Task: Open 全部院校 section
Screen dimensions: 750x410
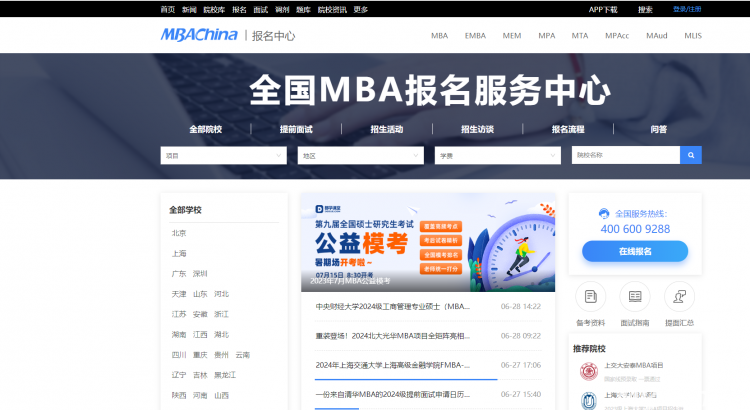Action: pyautogui.click(x=206, y=129)
